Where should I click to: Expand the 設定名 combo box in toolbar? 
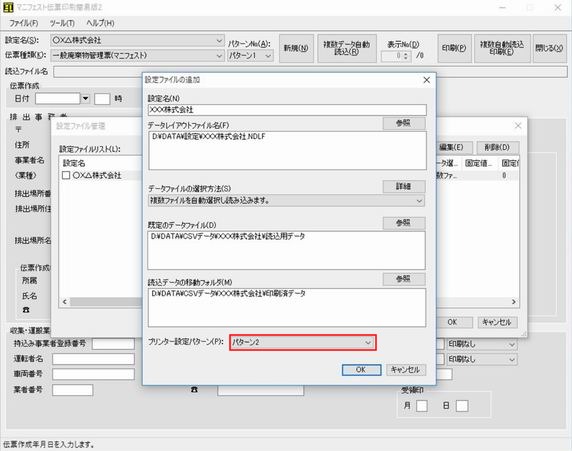pyautogui.click(x=219, y=40)
